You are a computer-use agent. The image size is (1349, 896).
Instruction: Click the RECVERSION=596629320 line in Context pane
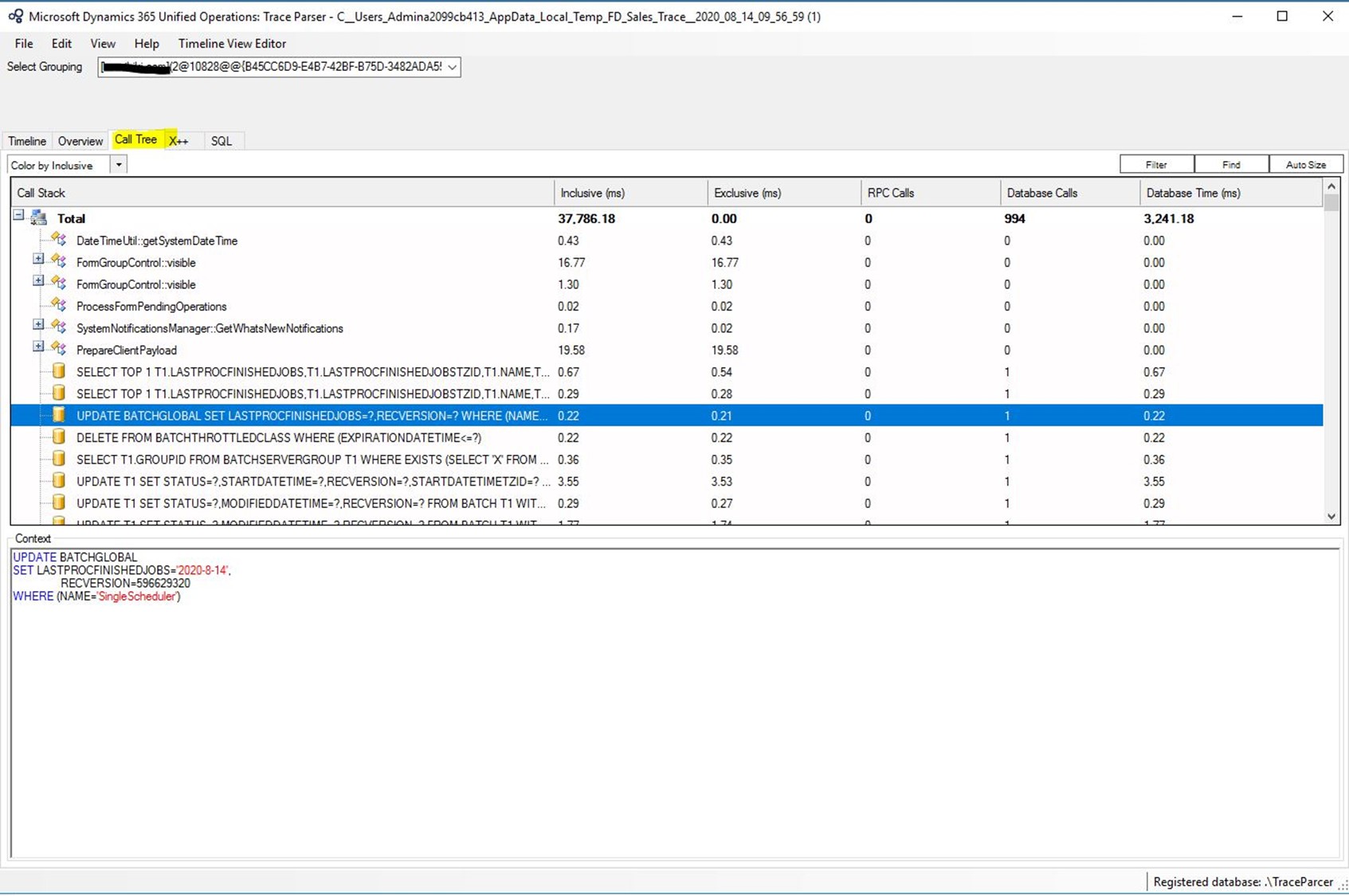125,584
